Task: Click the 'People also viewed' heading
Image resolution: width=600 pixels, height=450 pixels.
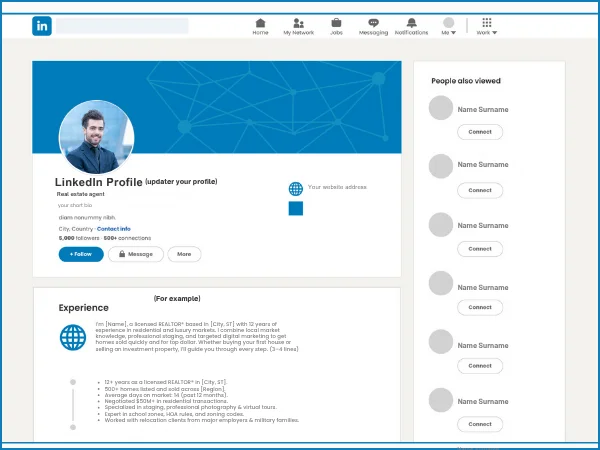Action: 466,81
